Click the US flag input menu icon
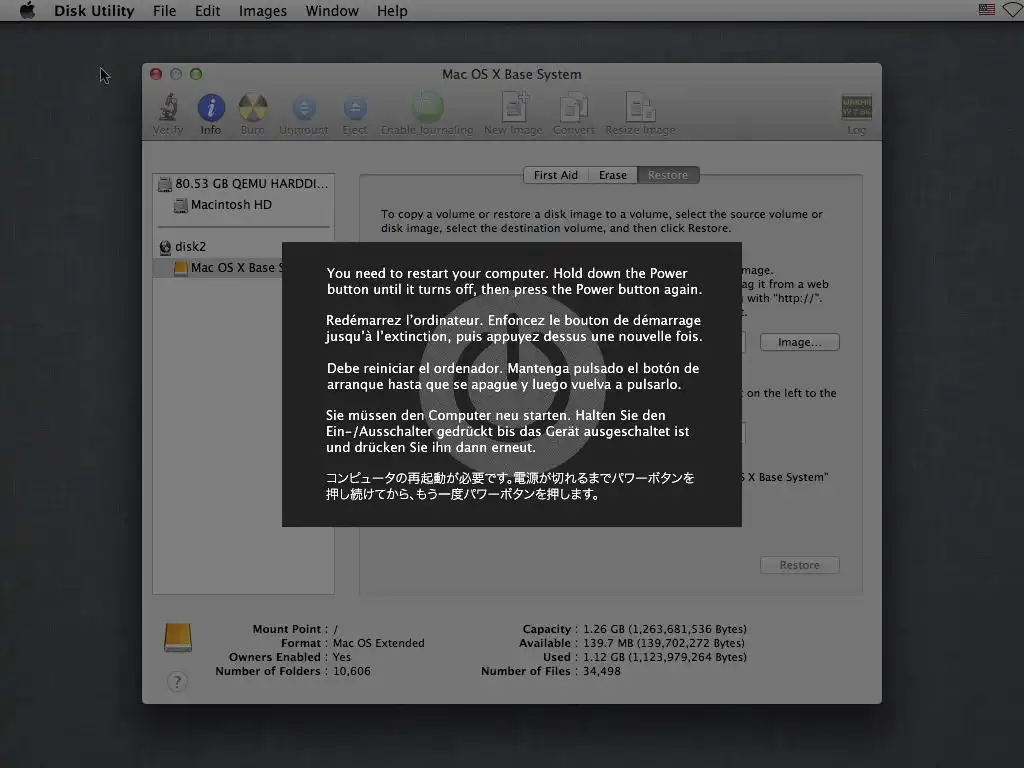This screenshot has width=1024, height=768. tap(987, 10)
